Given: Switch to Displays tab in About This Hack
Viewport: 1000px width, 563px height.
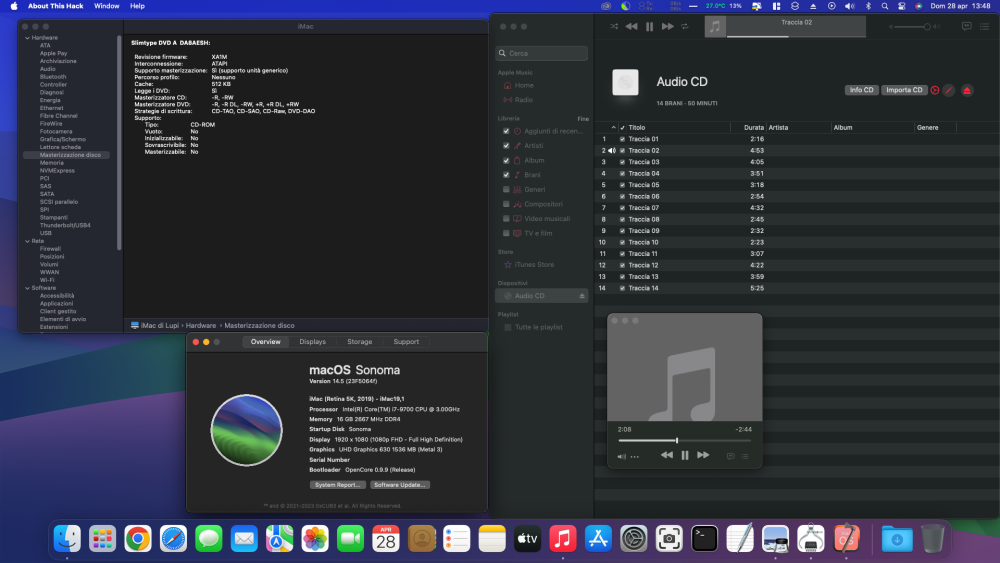Looking at the screenshot, I should (x=312, y=342).
